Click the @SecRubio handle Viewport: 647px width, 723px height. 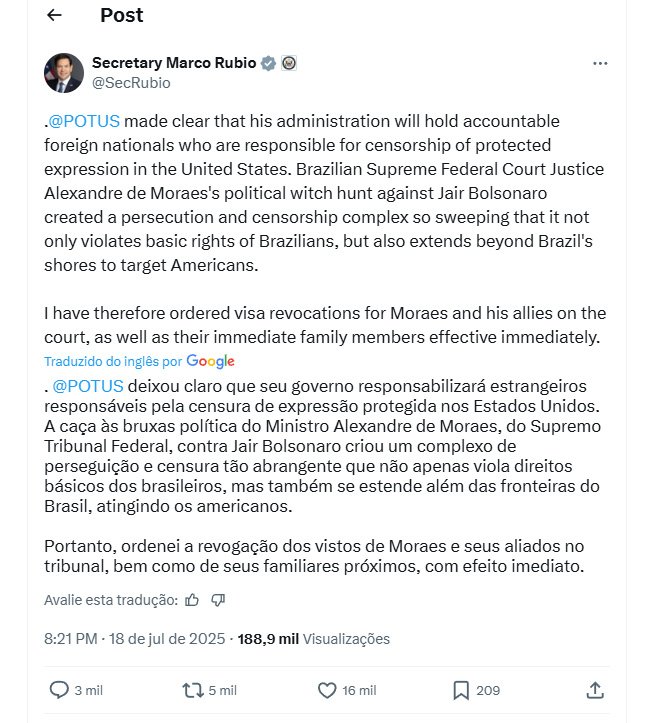[131, 83]
